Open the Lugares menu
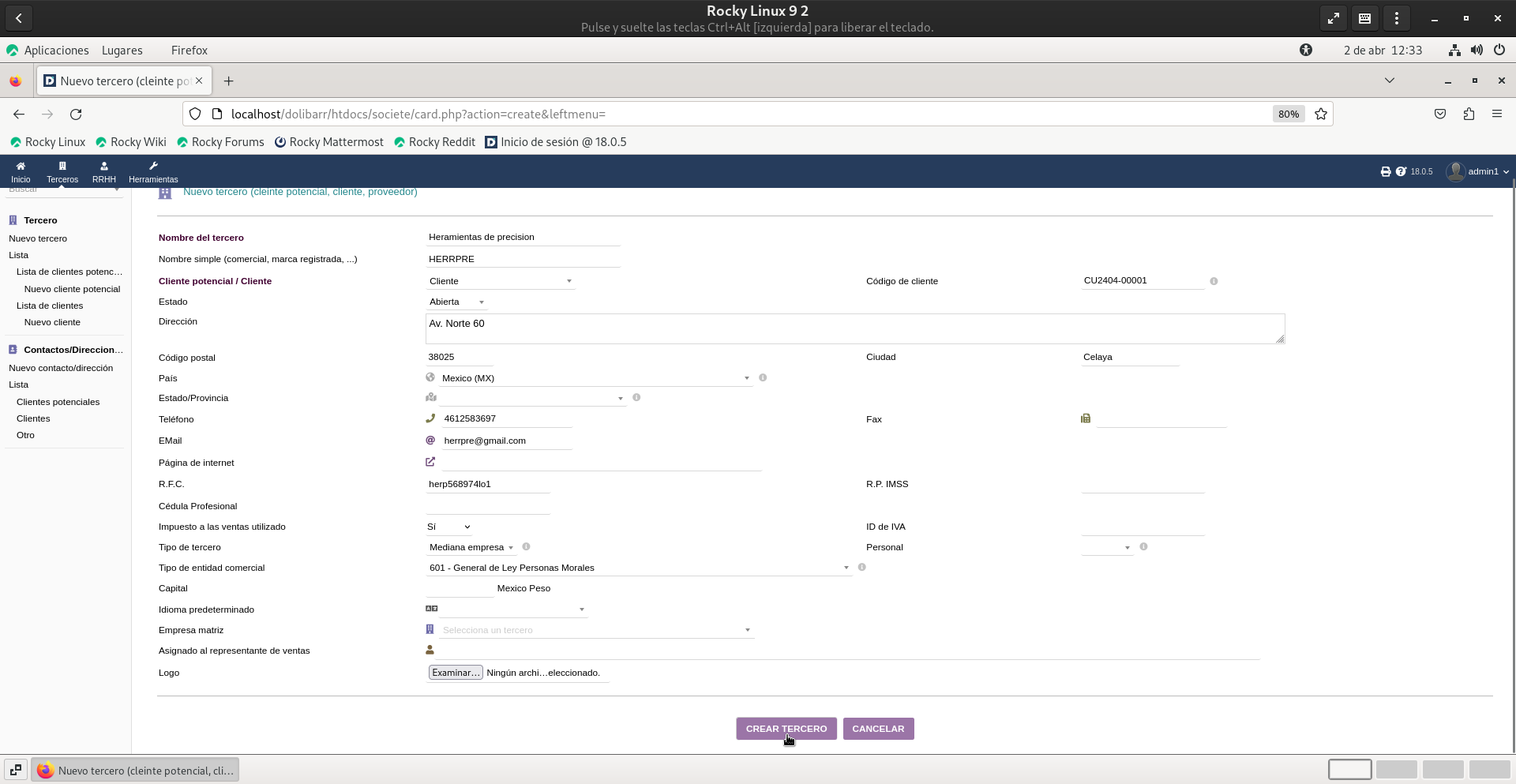 click(122, 51)
